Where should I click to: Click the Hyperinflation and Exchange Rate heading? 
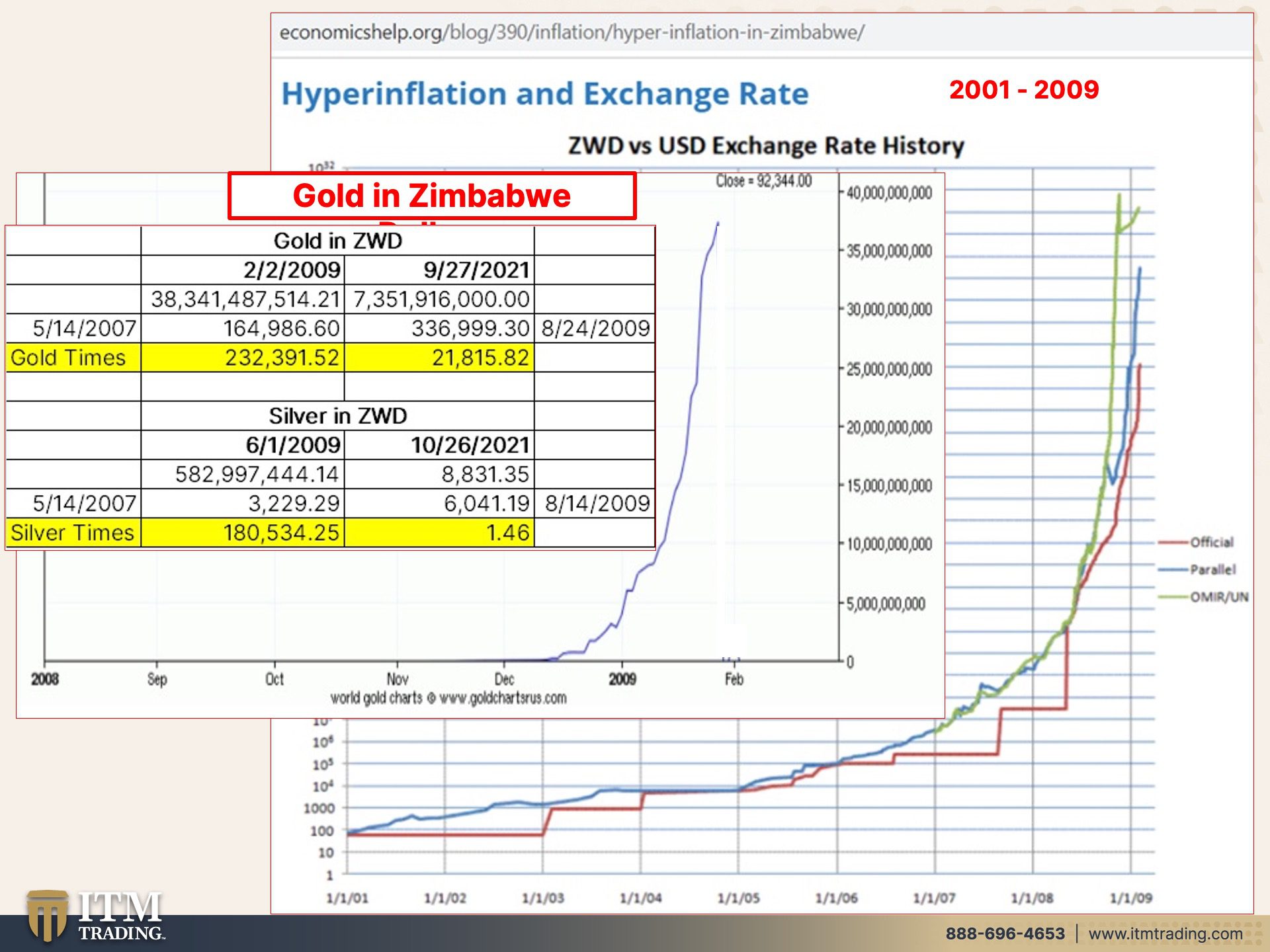(544, 93)
